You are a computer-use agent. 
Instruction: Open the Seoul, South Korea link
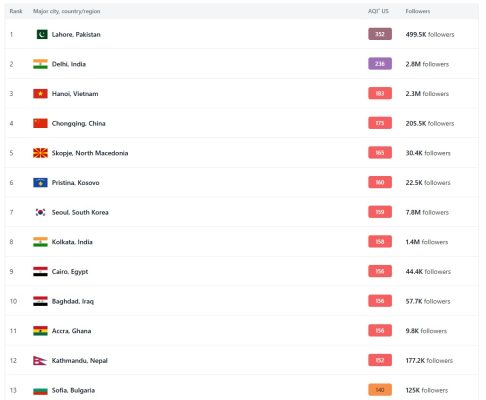[x=80, y=212]
